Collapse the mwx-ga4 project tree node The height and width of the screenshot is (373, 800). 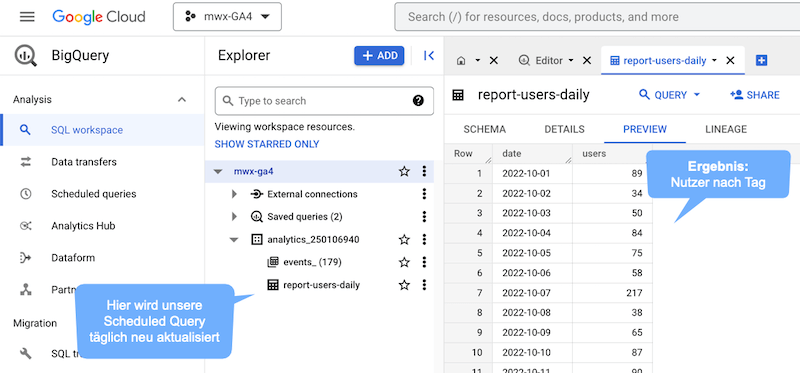pyautogui.click(x=218, y=171)
